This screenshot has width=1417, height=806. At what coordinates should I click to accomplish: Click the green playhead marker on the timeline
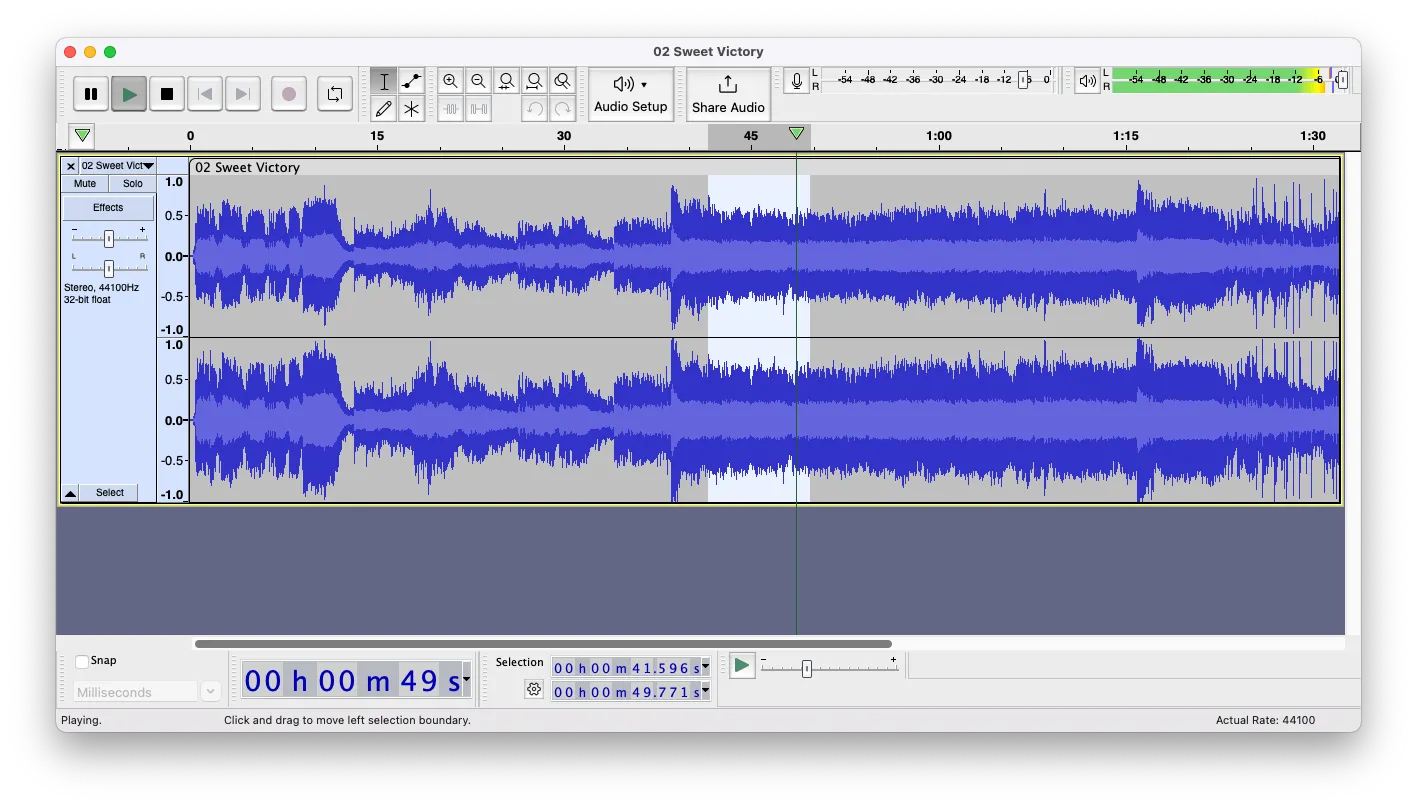tap(797, 132)
